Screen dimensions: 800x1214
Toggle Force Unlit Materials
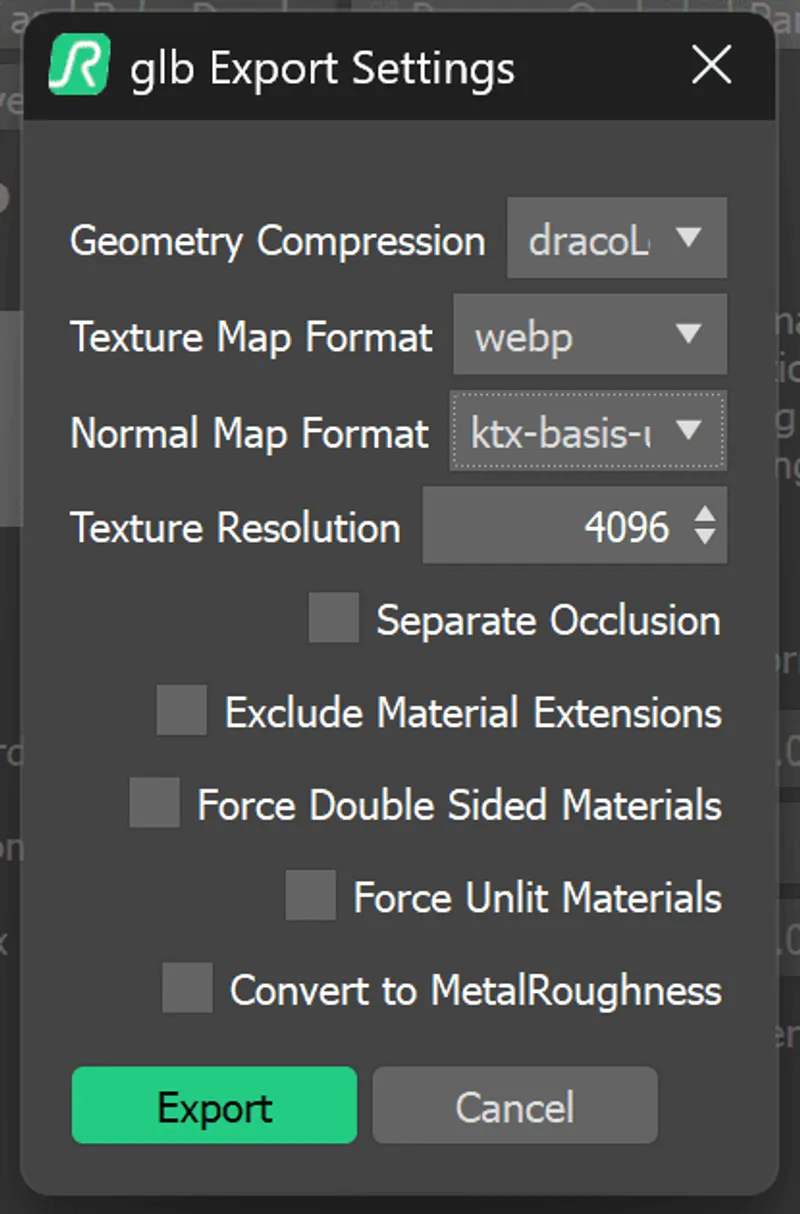pos(310,897)
